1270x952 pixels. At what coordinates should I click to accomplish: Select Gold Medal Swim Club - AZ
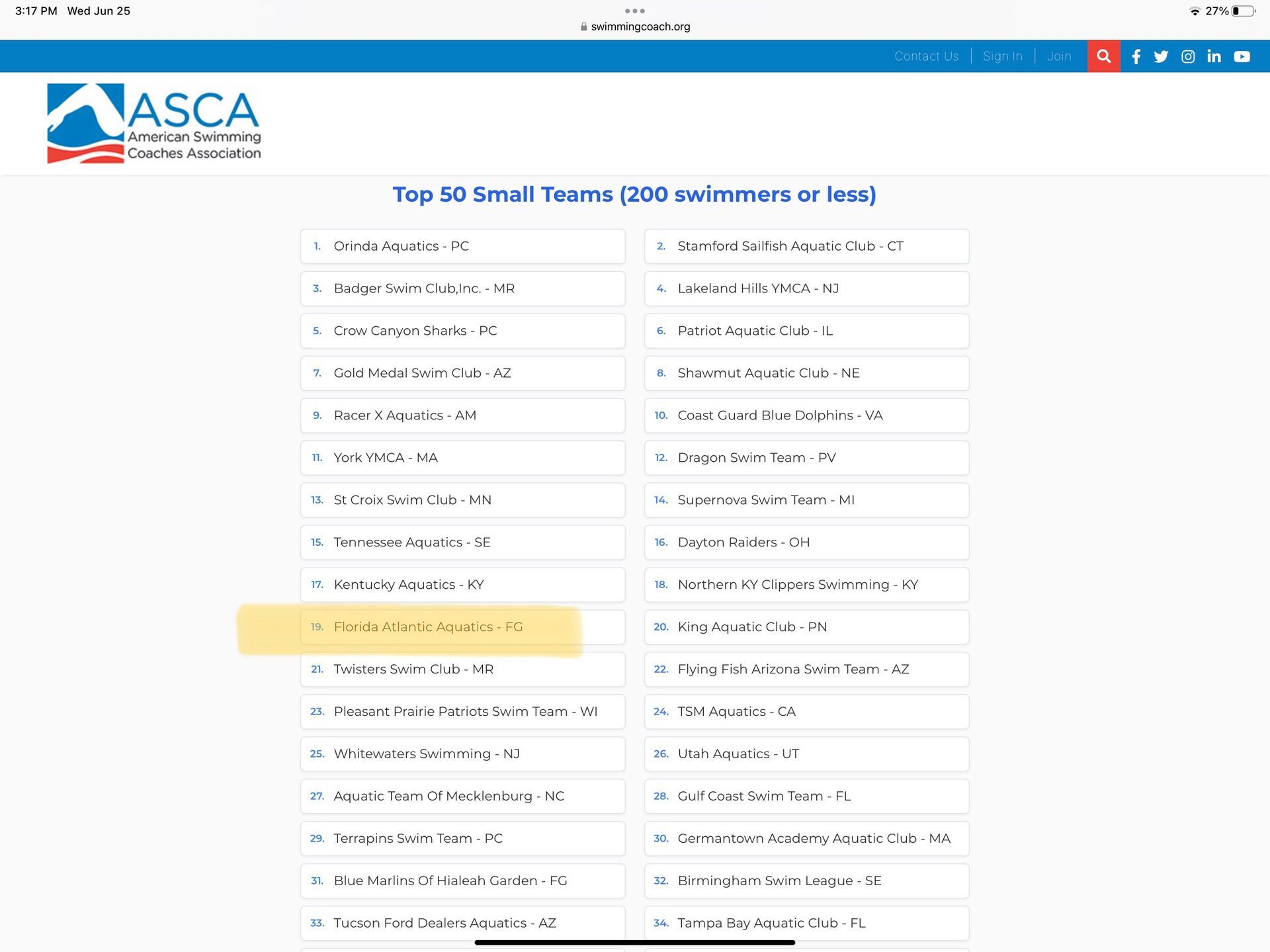462,373
